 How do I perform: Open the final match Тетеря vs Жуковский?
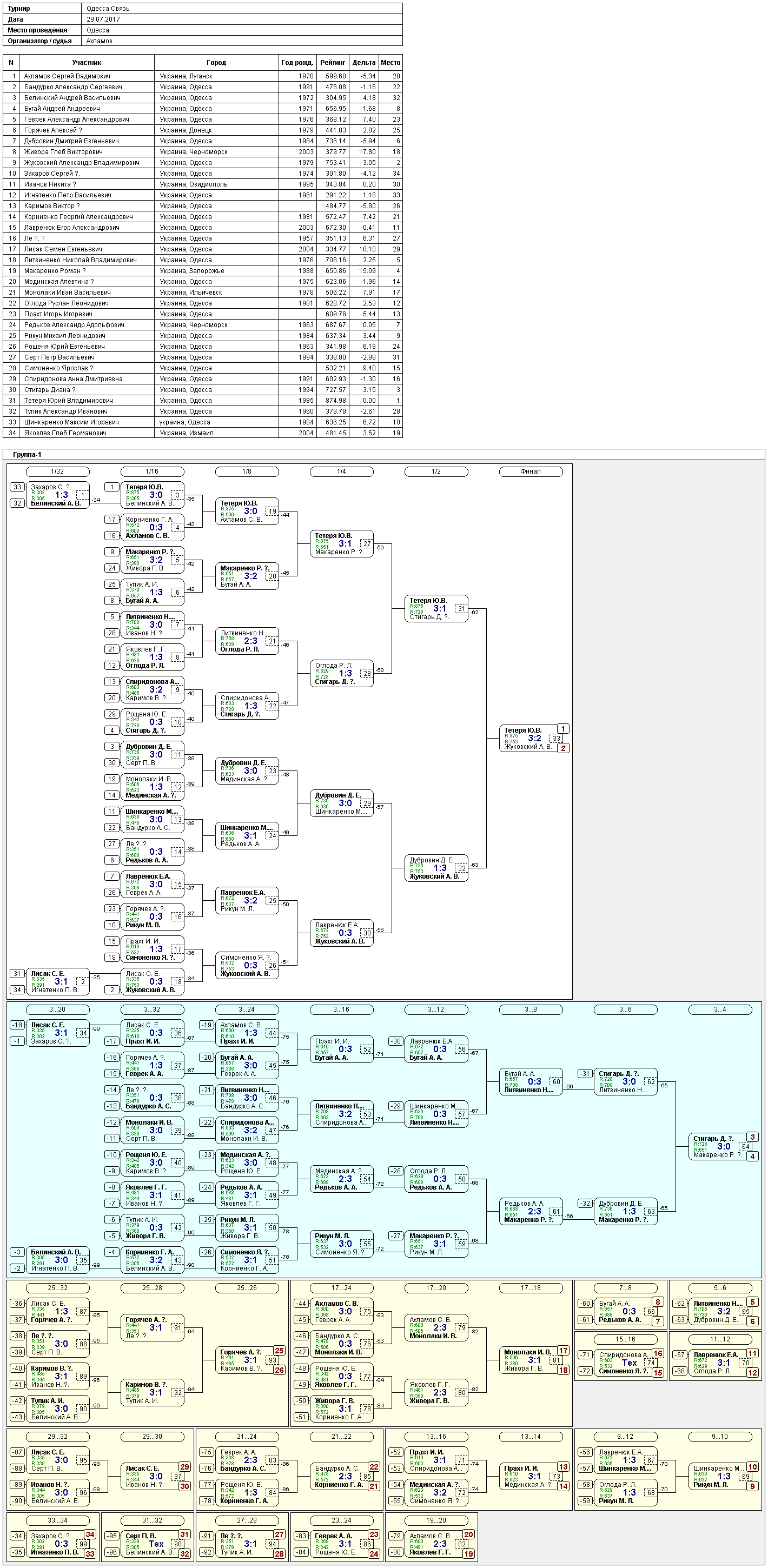pyautogui.click(x=531, y=739)
